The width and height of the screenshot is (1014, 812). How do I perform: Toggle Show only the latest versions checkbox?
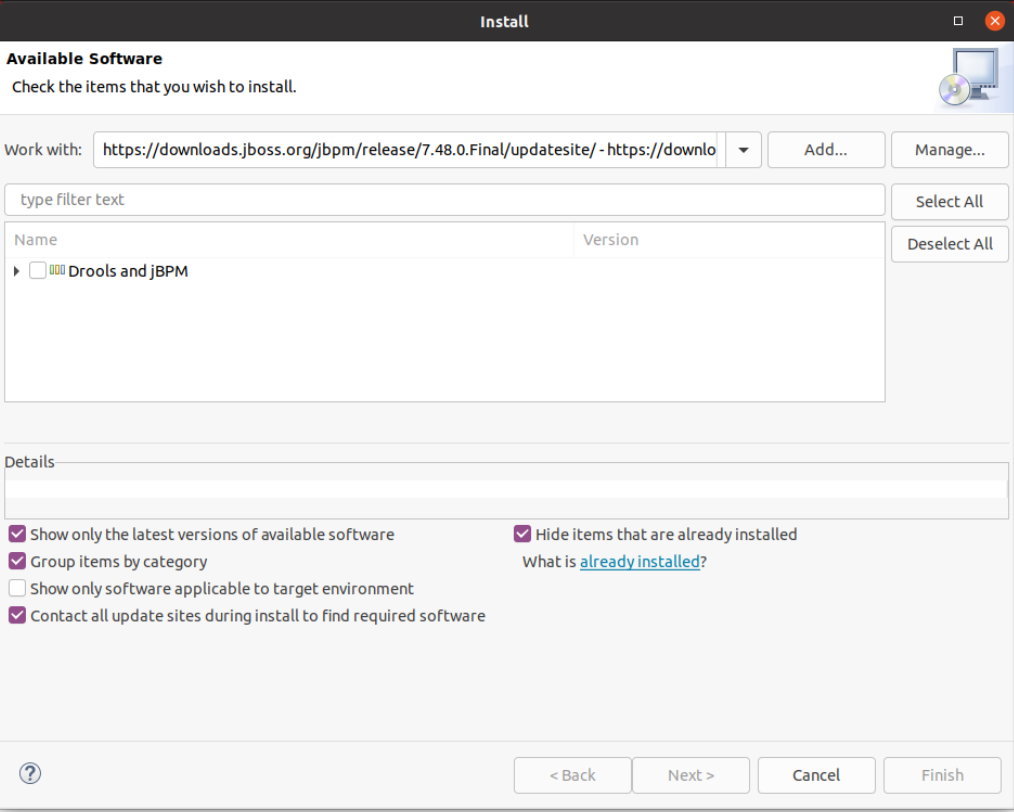click(x=17, y=534)
